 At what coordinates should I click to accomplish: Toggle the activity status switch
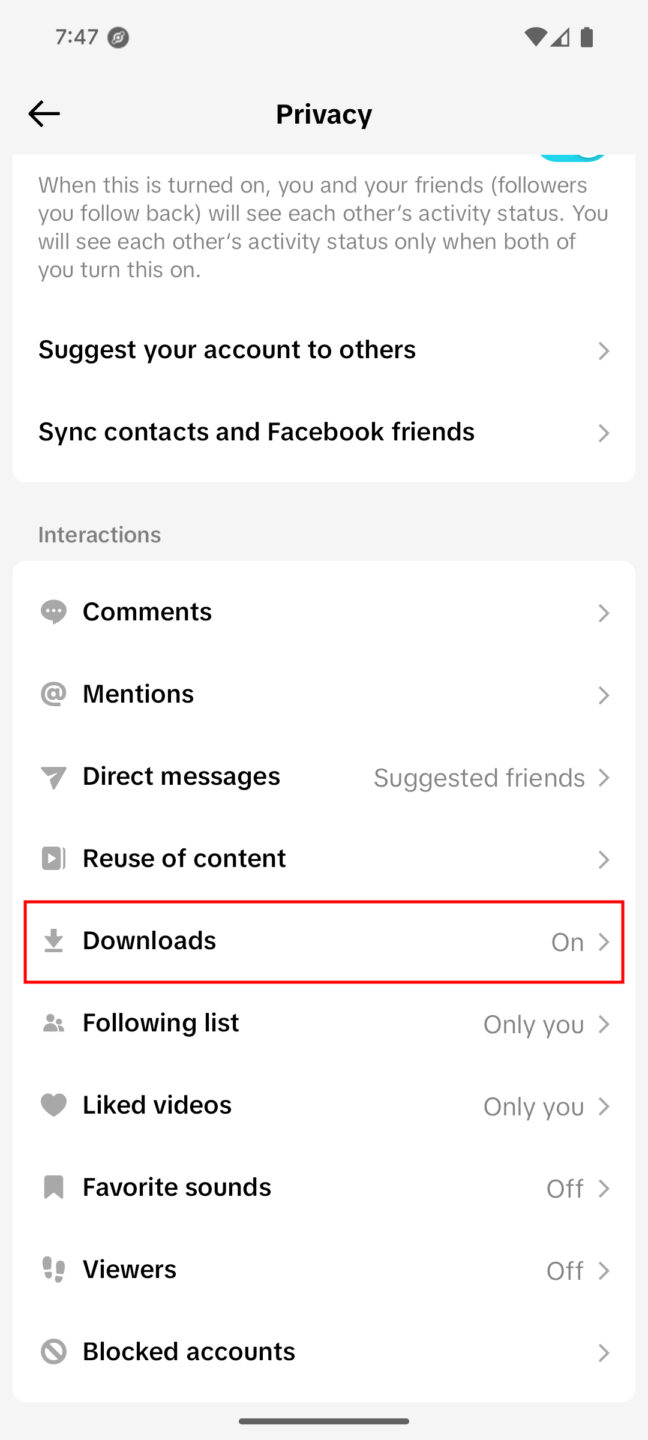click(x=574, y=157)
